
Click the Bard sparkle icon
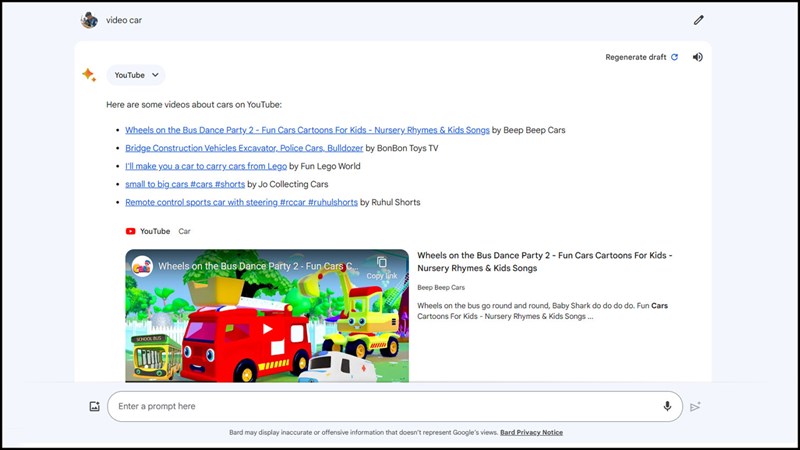[x=89, y=74]
